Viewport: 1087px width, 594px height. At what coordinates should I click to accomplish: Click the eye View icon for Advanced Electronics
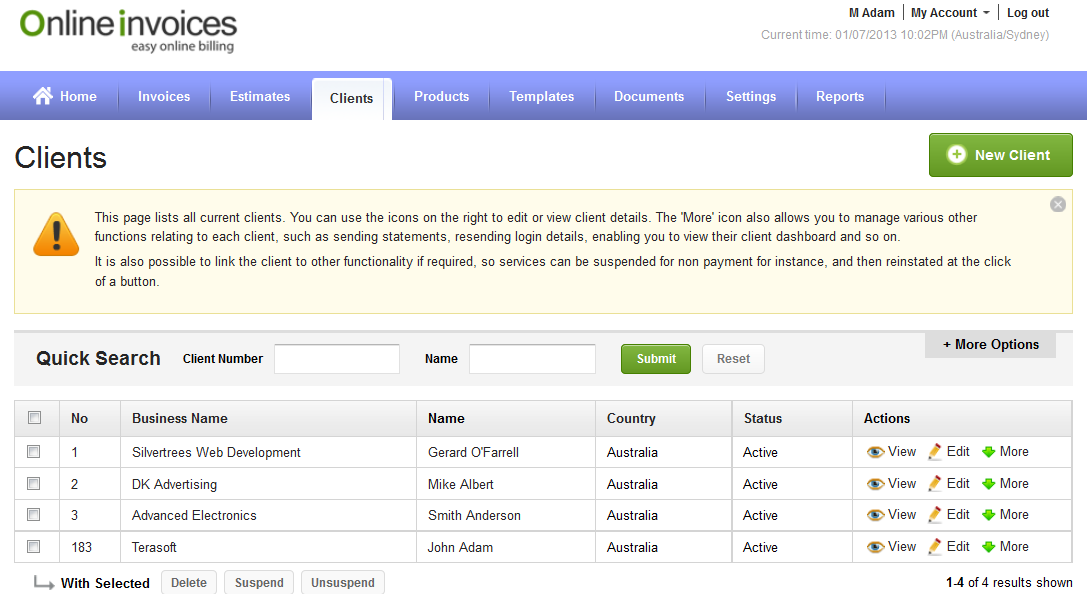(x=876, y=515)
